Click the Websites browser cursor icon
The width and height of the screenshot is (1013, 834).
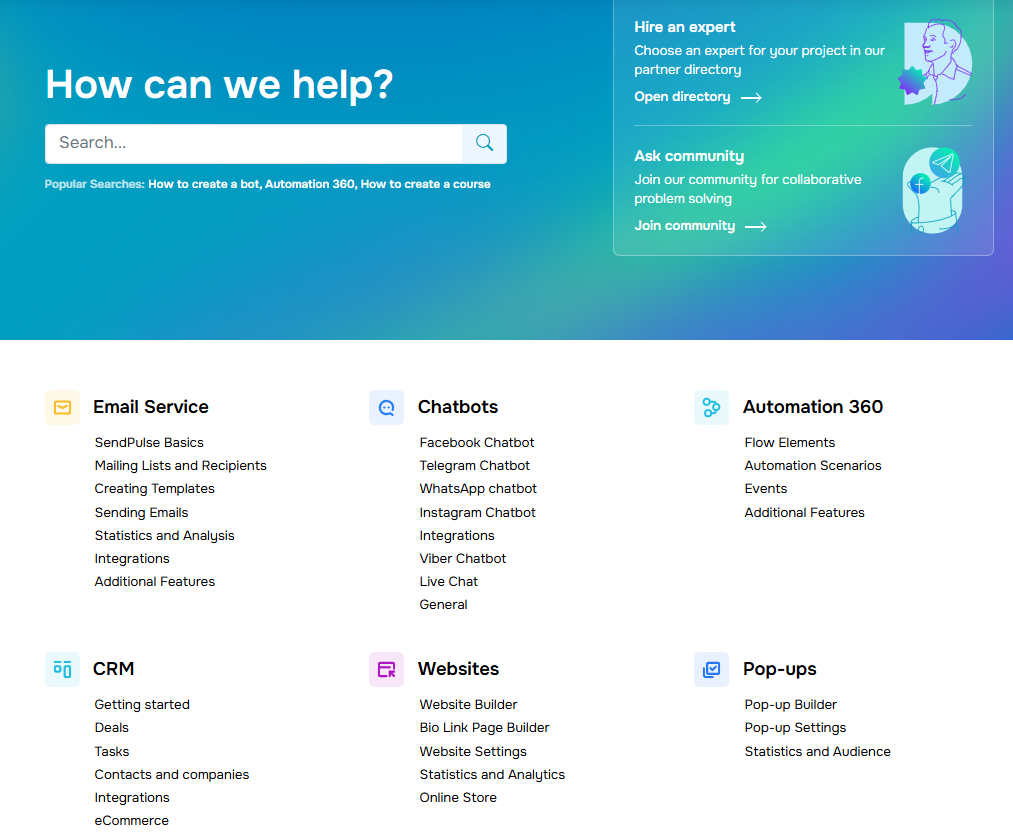pos(386,669)
